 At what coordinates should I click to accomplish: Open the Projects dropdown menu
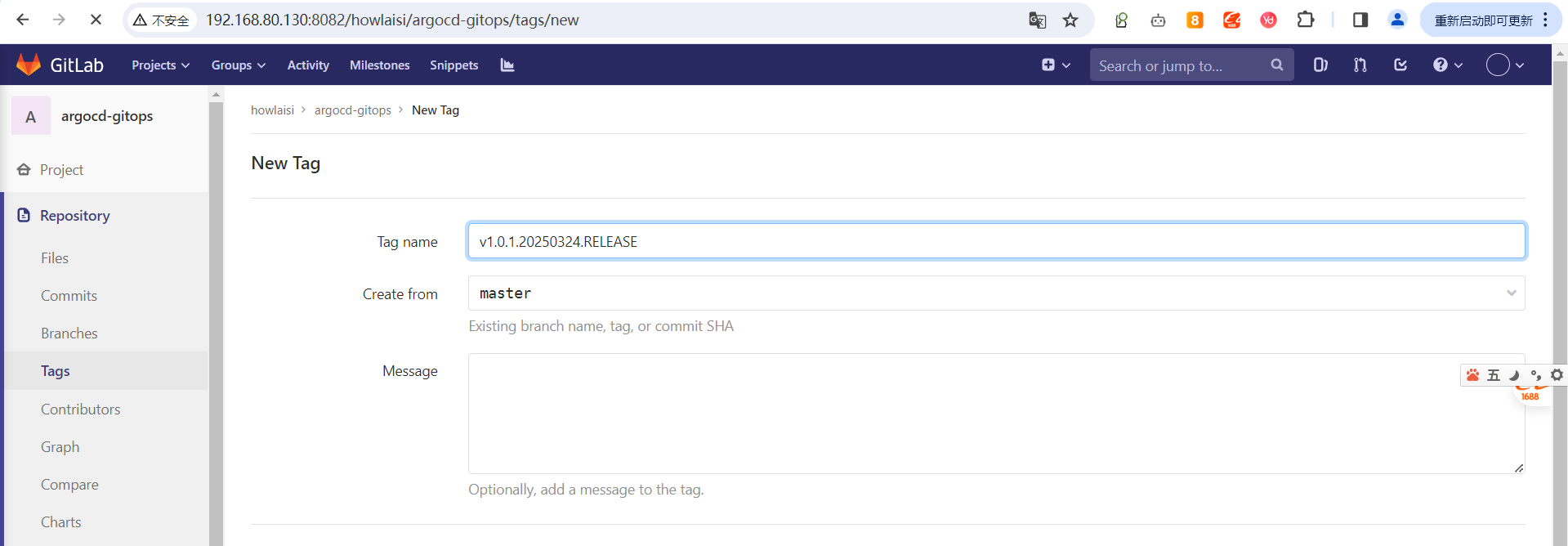(x=160, y=65)
